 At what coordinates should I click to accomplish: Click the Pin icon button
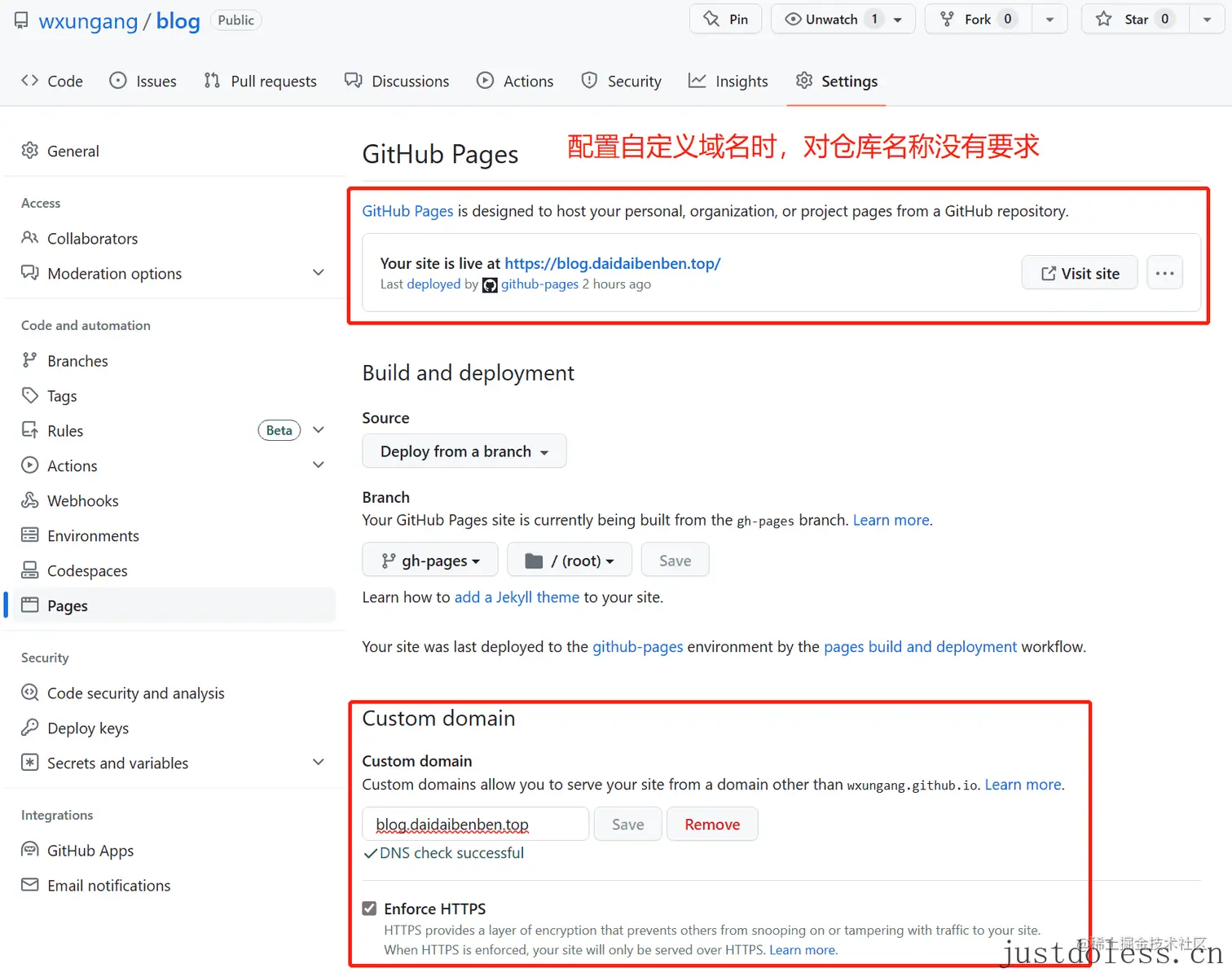click(x=711, y=19)
